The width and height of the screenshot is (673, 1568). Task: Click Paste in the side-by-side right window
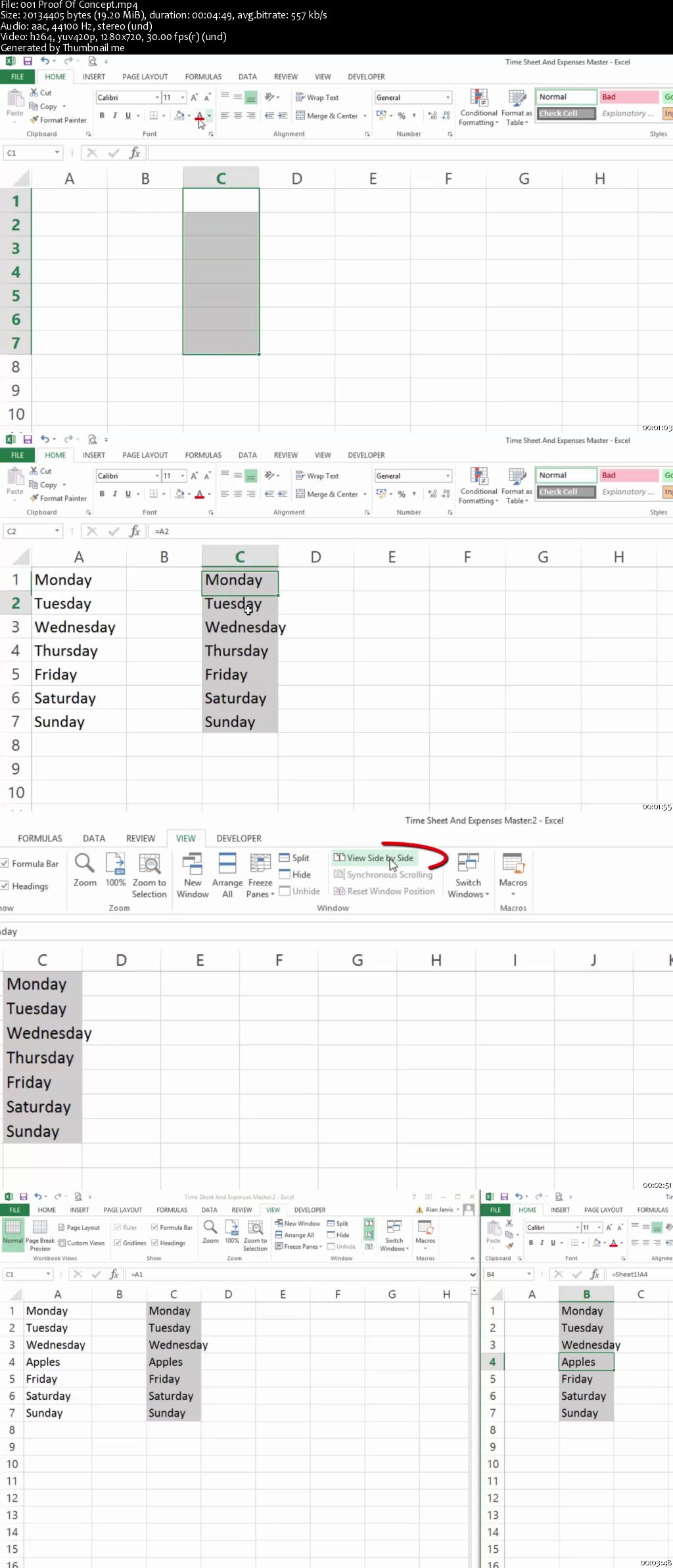click(x=493, y=1232)
